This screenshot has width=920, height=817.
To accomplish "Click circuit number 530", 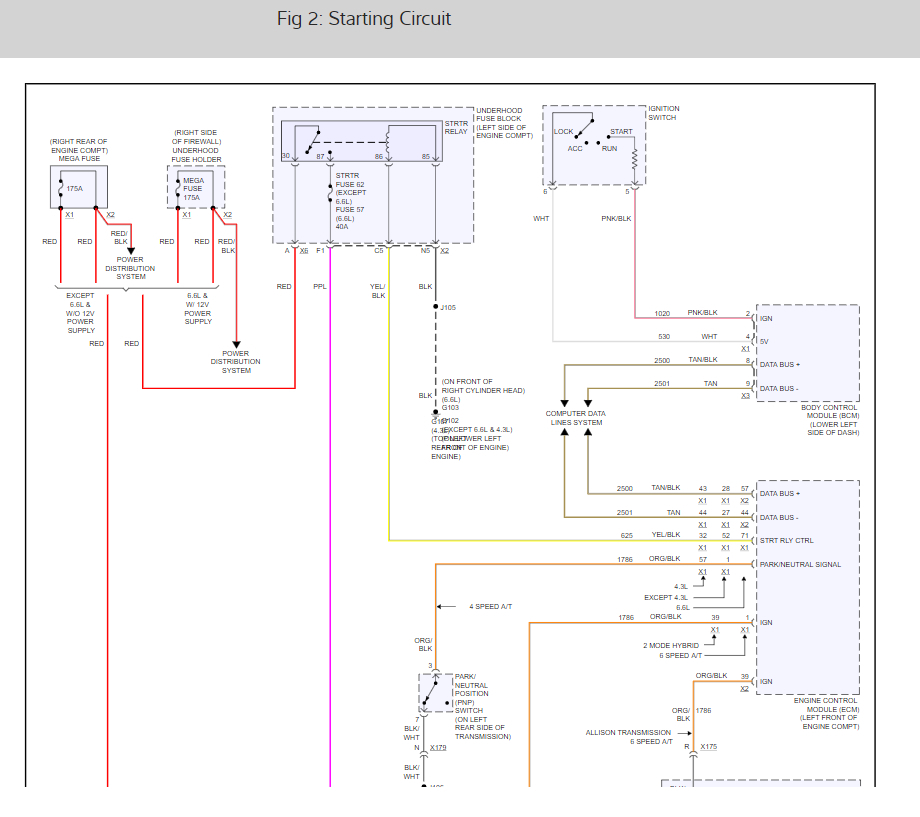I will pos(664,336).
